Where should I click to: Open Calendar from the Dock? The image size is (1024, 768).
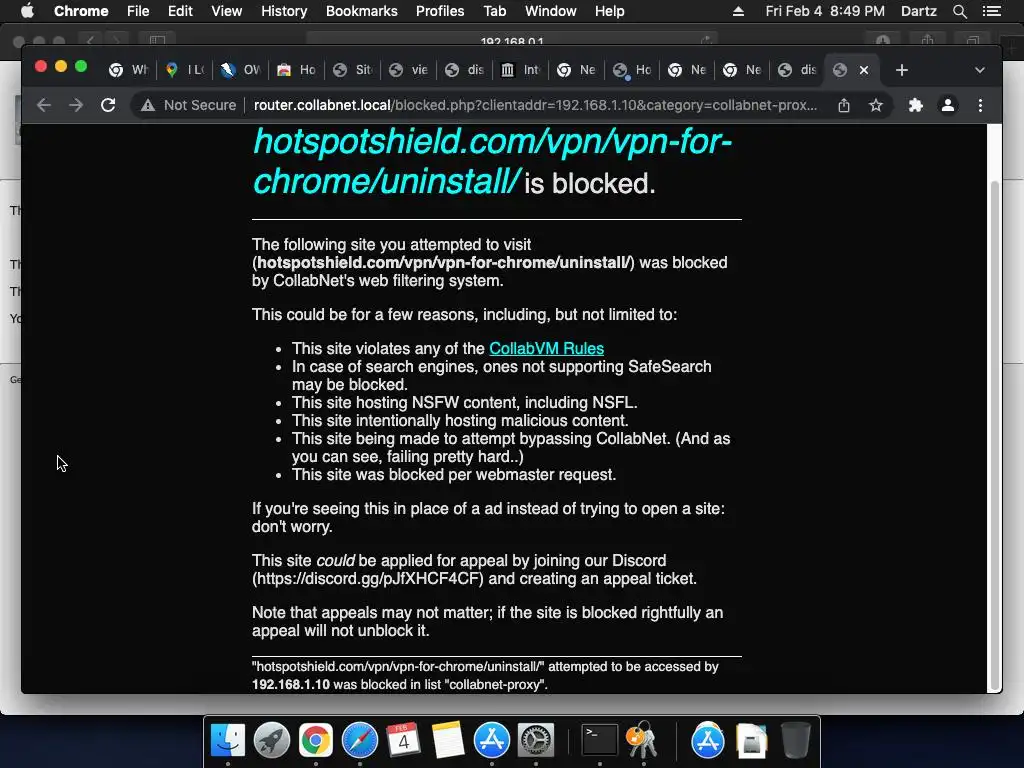[404, 741]
